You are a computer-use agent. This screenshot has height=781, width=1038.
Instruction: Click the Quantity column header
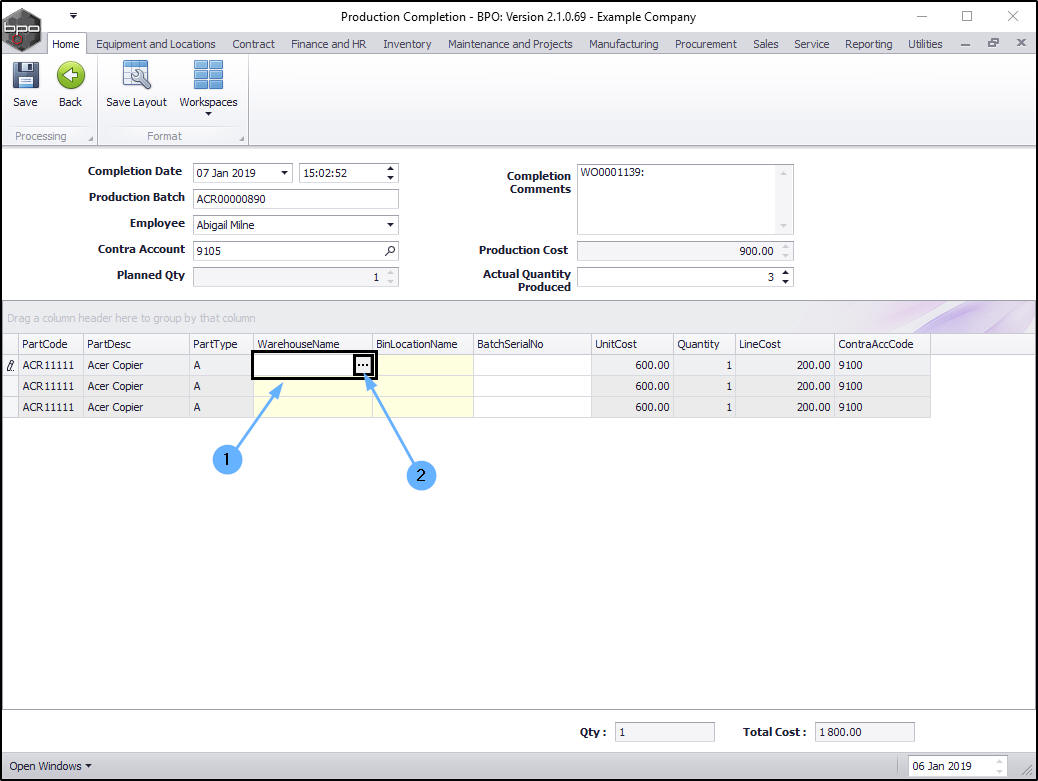click(x=704, y=344)
